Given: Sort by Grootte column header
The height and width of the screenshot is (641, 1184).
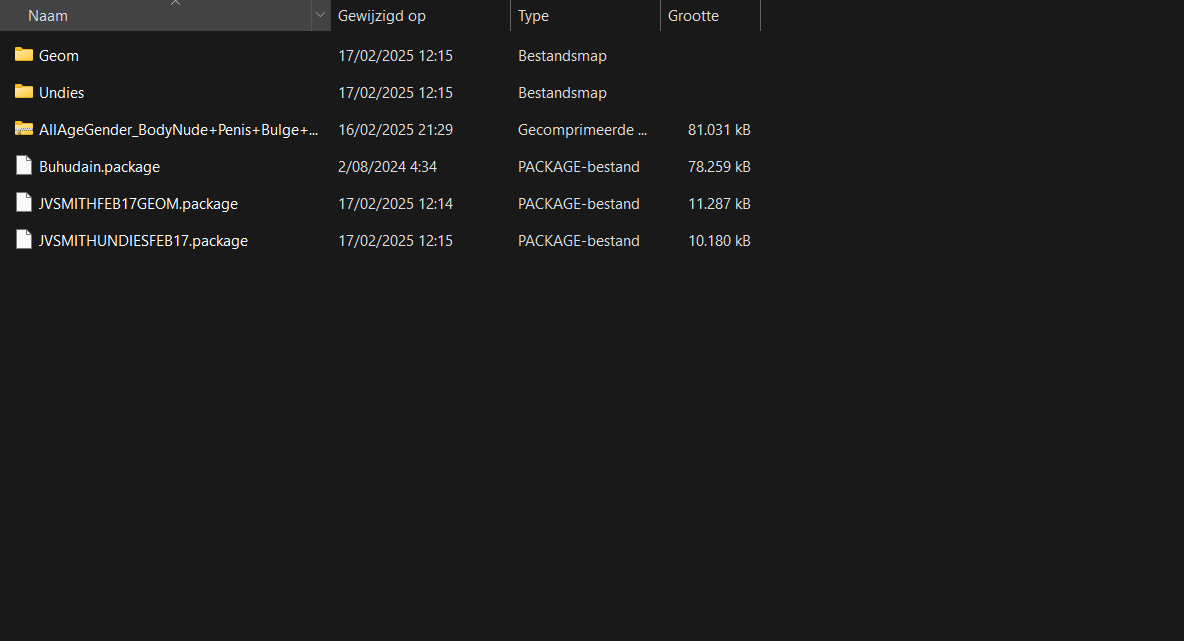Looking at the screenshot, I should [x=693, y=16].
